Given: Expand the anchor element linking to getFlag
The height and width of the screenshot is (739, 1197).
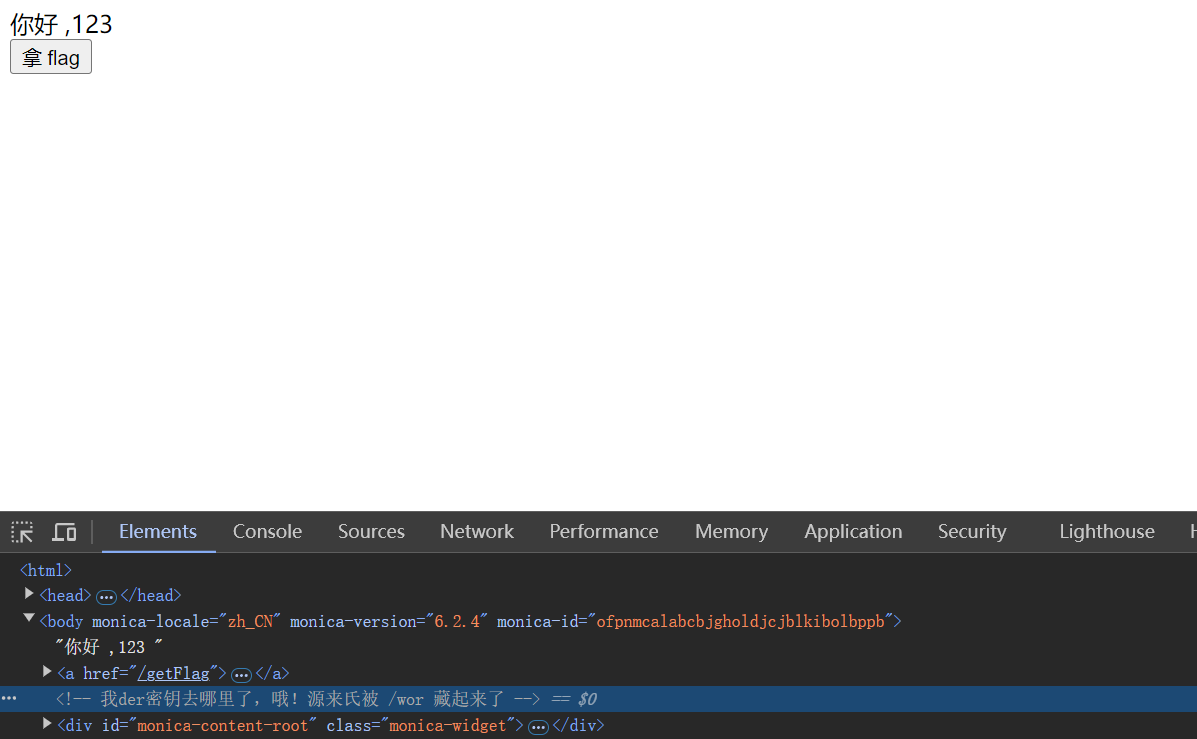Looking at the screenshot, I should [x=46, y=672].
